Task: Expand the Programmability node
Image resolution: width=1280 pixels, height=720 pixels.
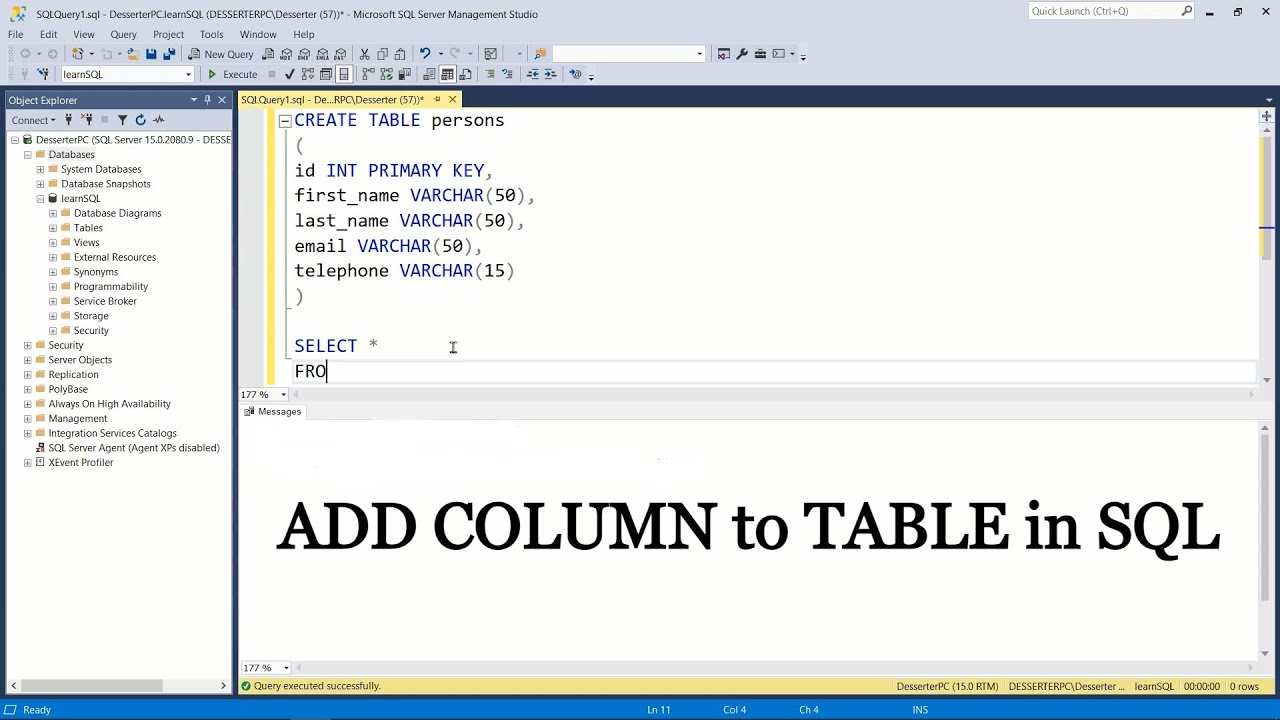Action: (x=53, y=287)
